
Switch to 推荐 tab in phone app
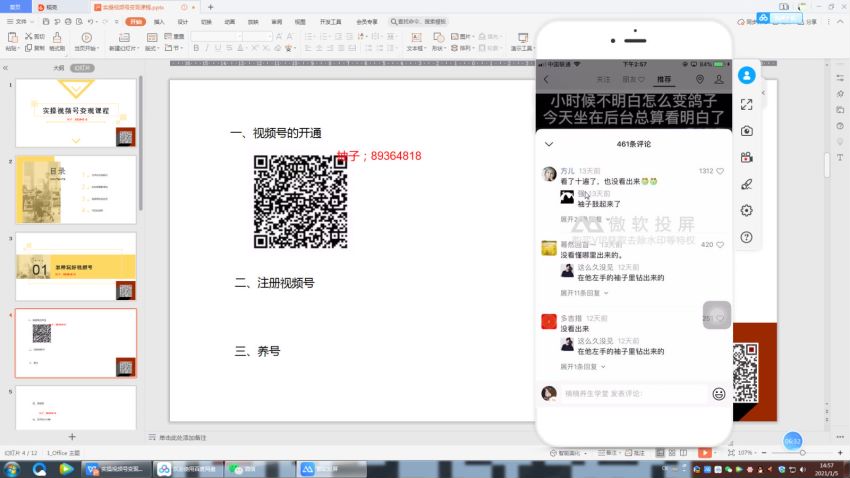pos(664,80)
